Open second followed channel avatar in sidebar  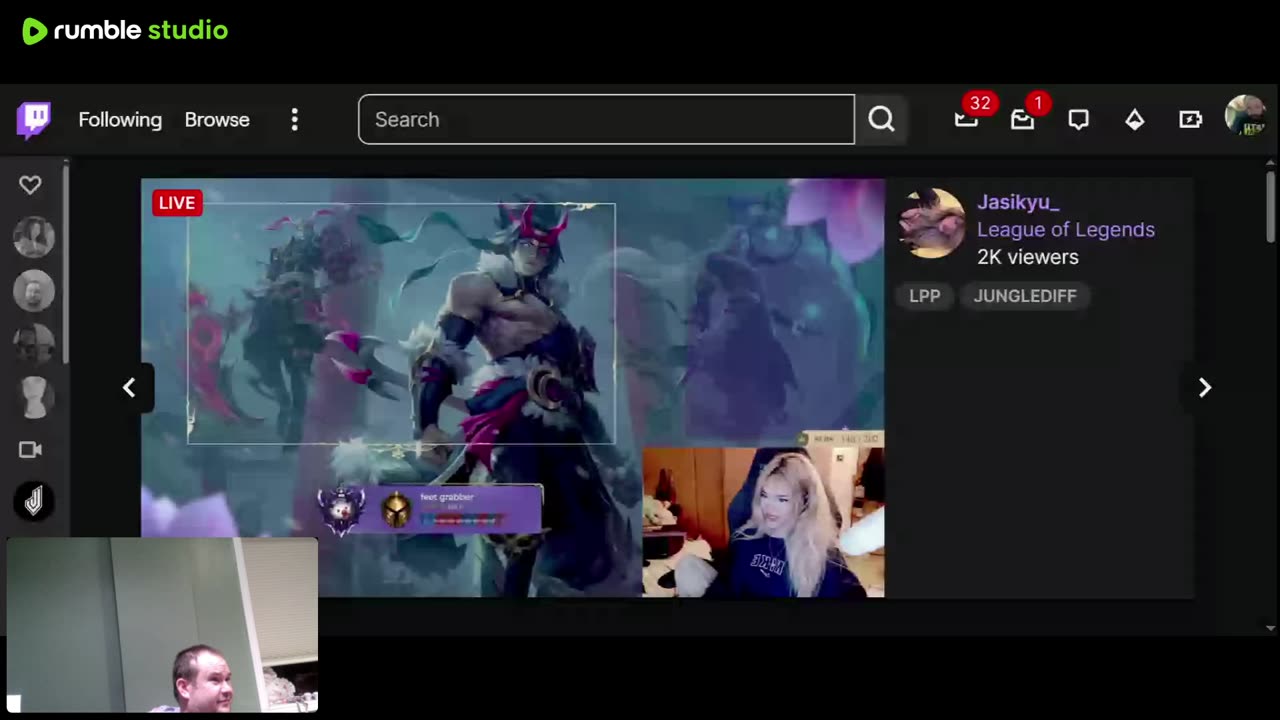click(x=34, y=290)
